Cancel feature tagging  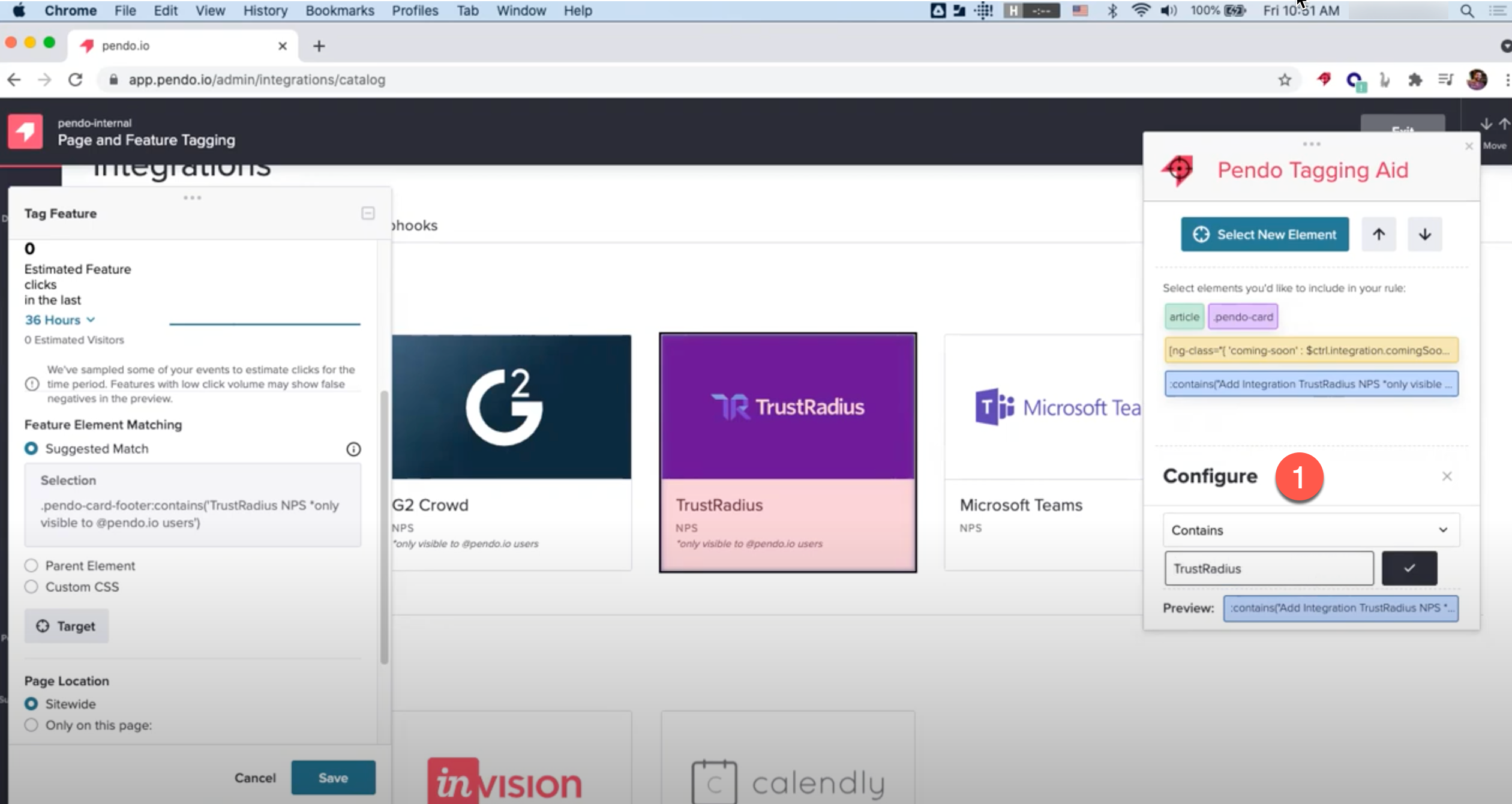[x=255, y=778]
